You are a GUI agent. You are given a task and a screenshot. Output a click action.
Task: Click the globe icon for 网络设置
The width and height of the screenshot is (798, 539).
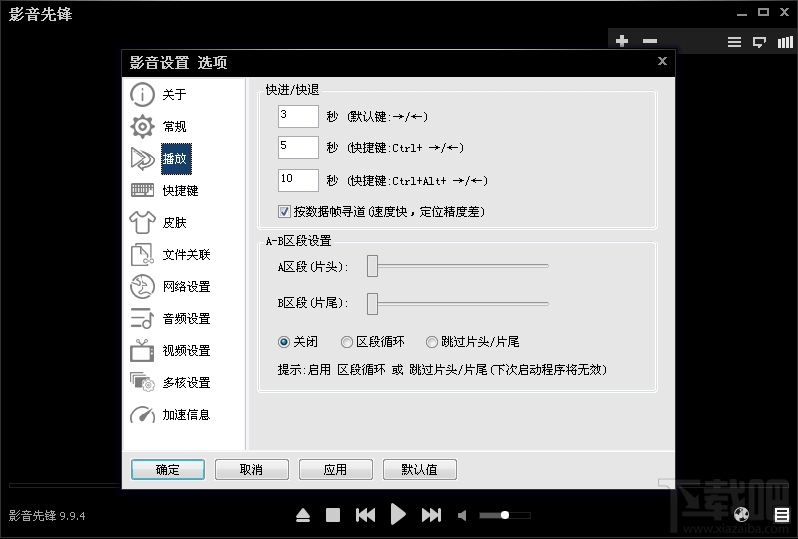(x=142, y=287)
